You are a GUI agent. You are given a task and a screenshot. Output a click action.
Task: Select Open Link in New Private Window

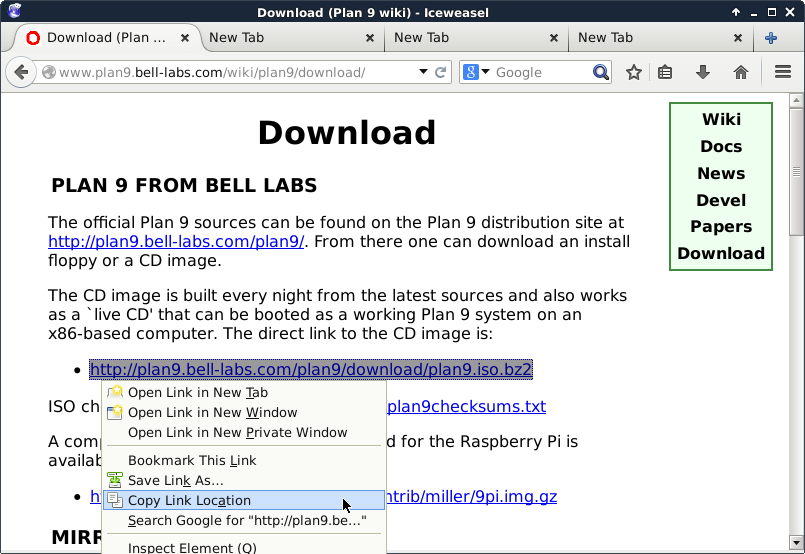click(x=237, y=433)
